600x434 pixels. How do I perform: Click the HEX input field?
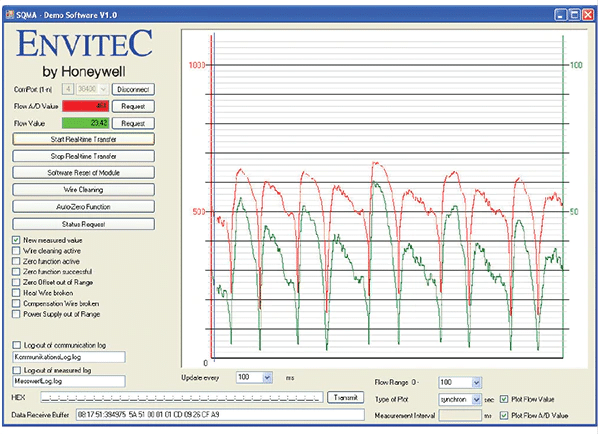(x=181, y=397)
